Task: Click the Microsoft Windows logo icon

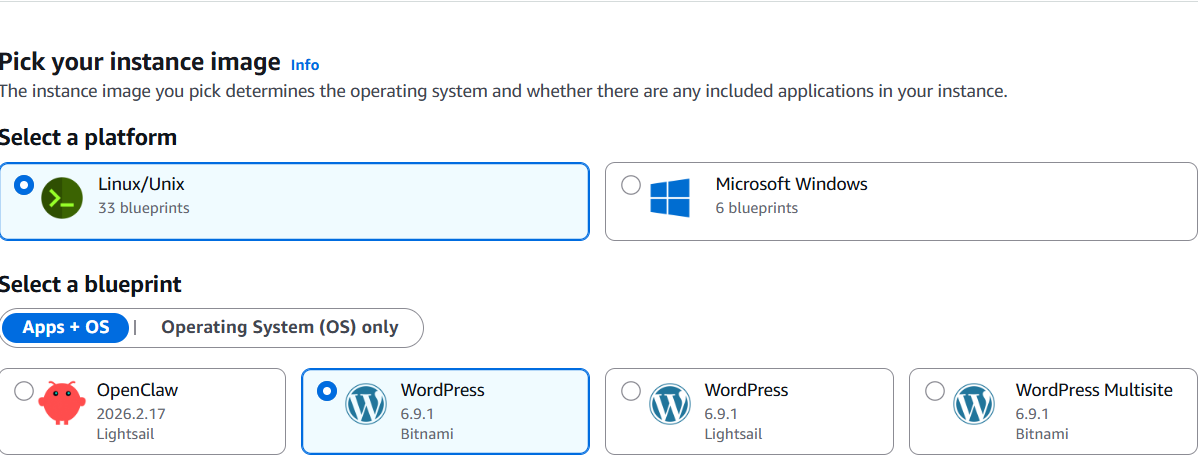Action: (x=670, y=198)
